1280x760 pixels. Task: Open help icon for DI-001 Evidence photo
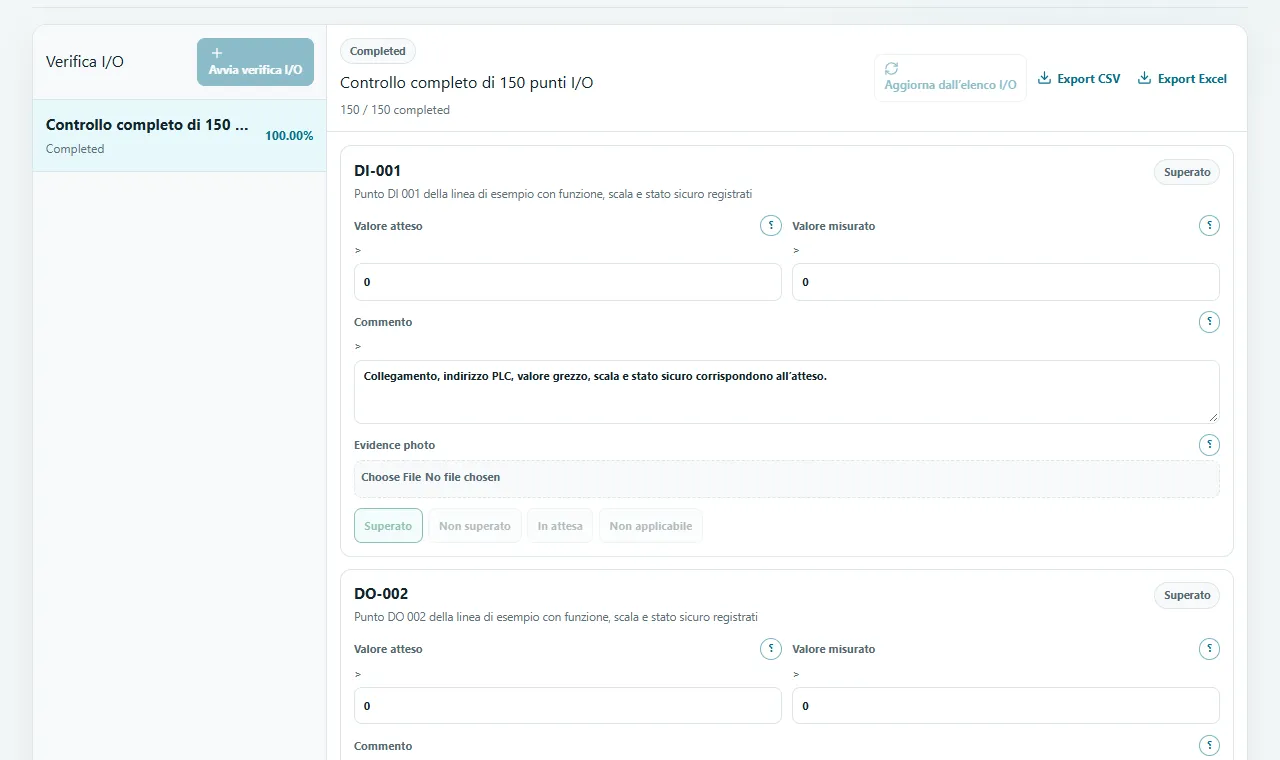1209,445
